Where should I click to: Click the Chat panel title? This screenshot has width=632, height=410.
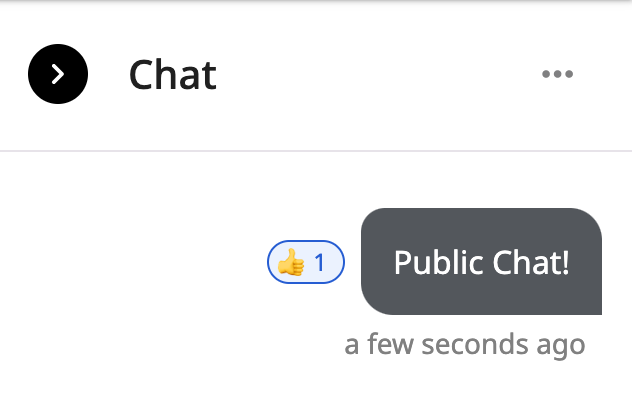(173, 75)
